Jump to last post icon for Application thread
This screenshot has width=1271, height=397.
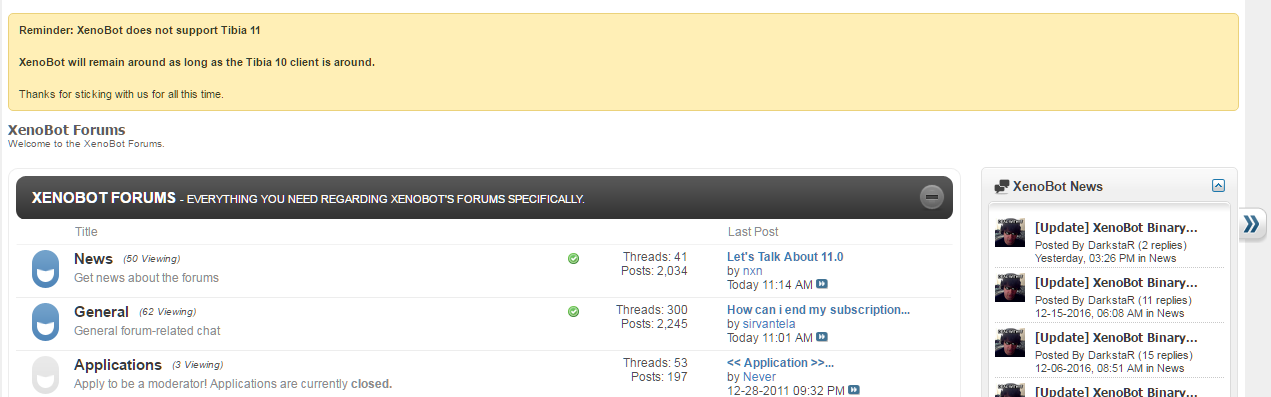854,390
